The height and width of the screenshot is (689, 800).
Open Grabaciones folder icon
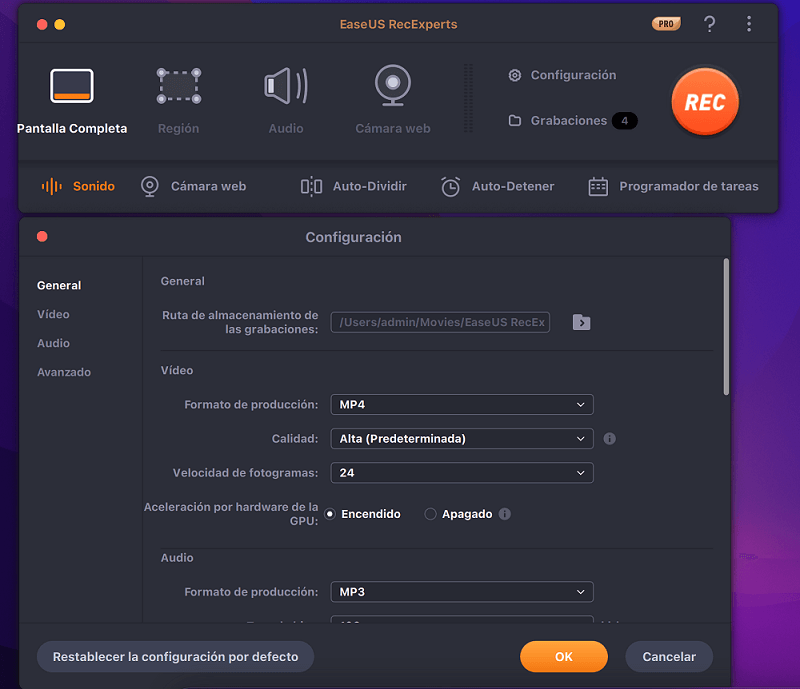tap(515, 120)
